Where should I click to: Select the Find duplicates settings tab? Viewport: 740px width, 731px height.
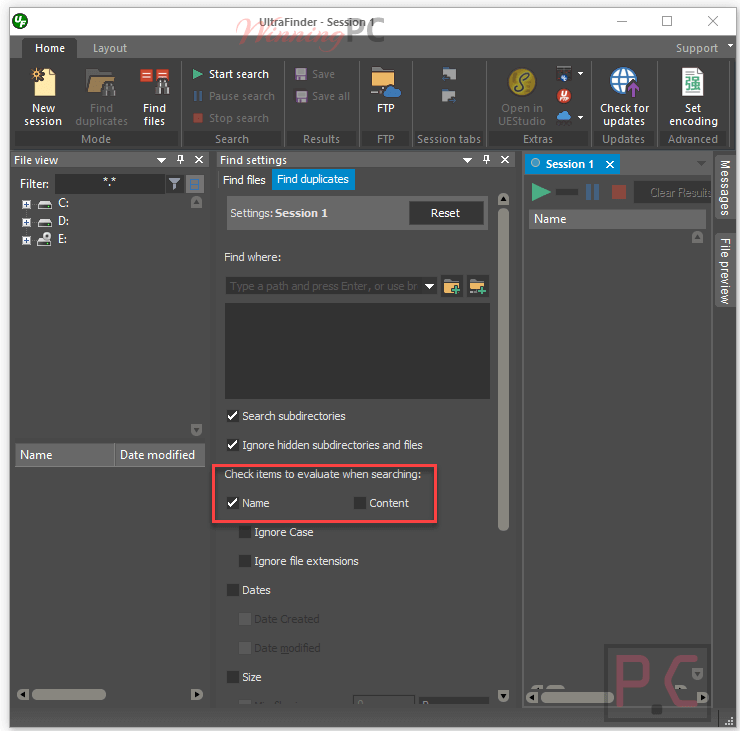(313, 179)
